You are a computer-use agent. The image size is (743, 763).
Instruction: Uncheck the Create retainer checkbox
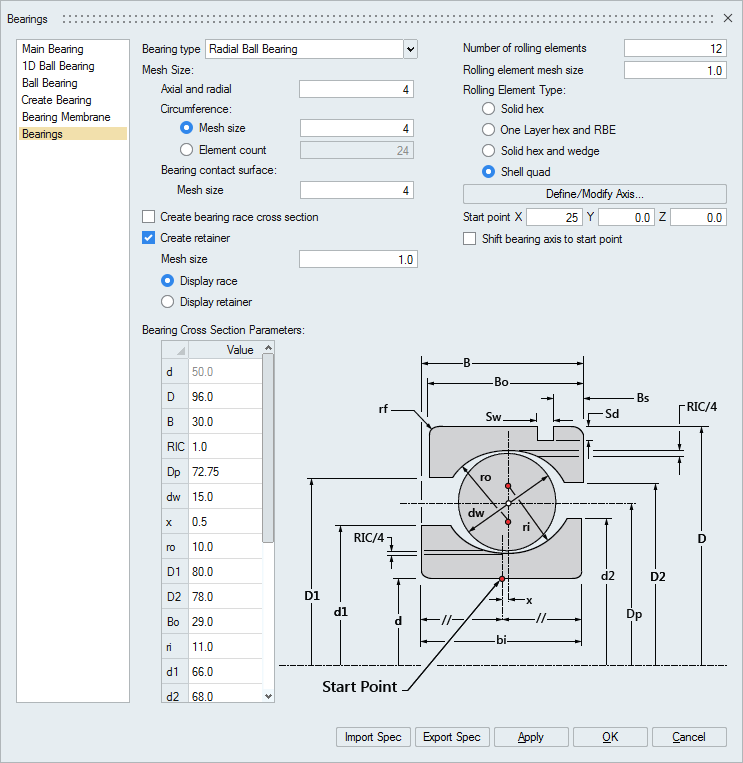point(149,238)
